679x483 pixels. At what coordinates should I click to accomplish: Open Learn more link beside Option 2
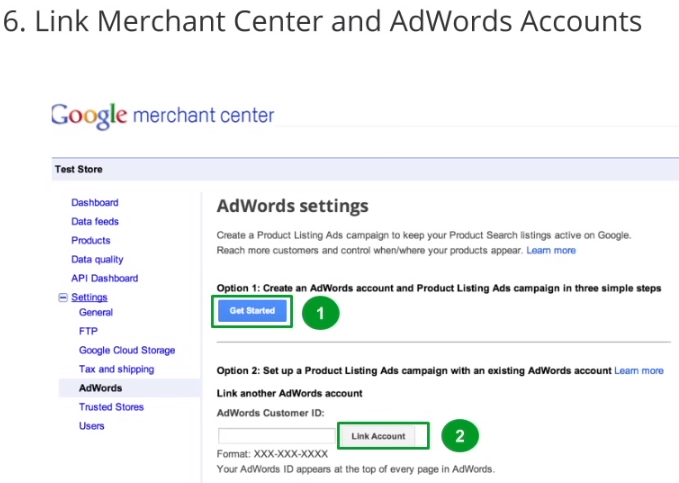point(639,371)
